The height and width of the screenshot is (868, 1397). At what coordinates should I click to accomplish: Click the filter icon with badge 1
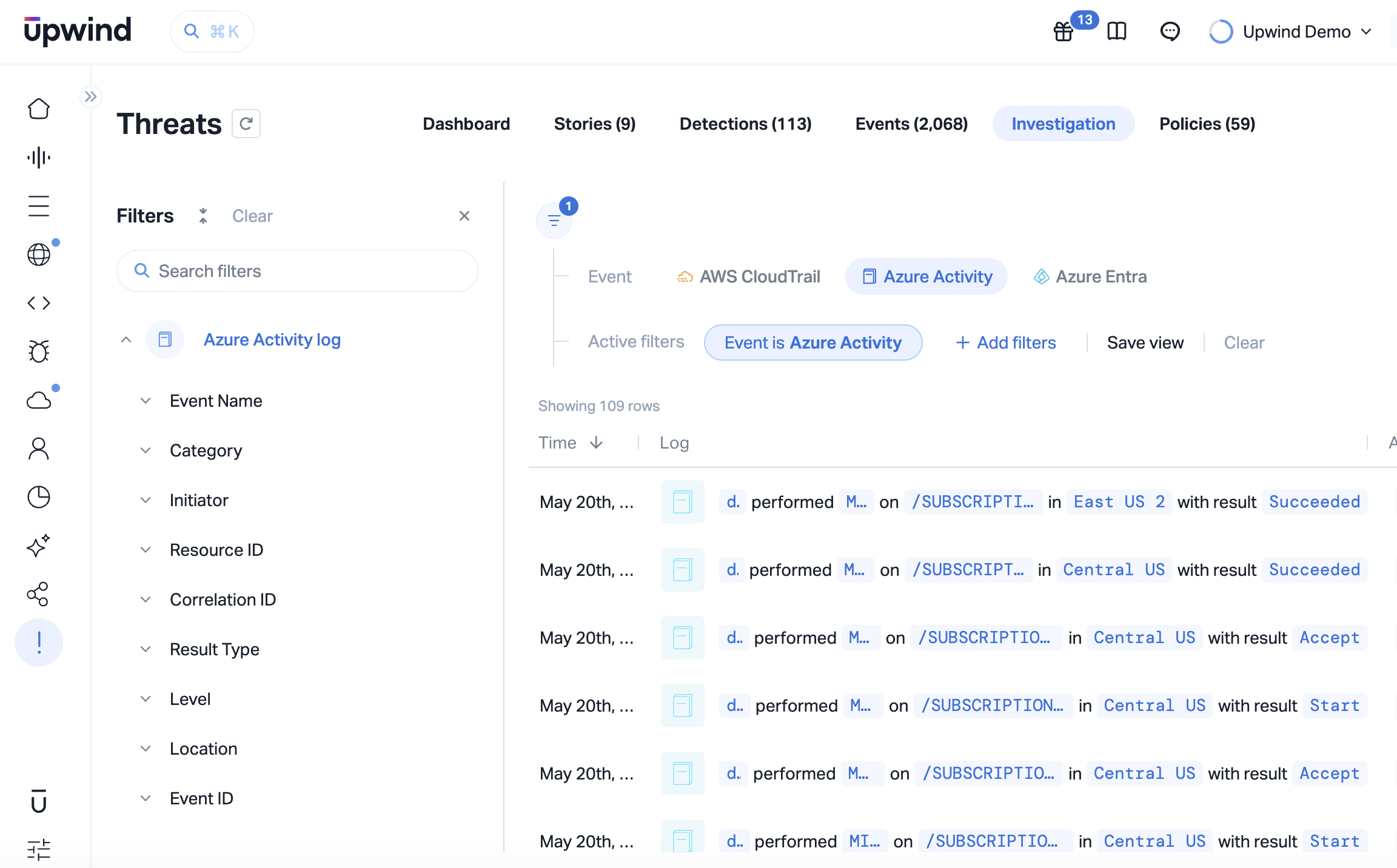pyautogui.click(x=554, y=221)
